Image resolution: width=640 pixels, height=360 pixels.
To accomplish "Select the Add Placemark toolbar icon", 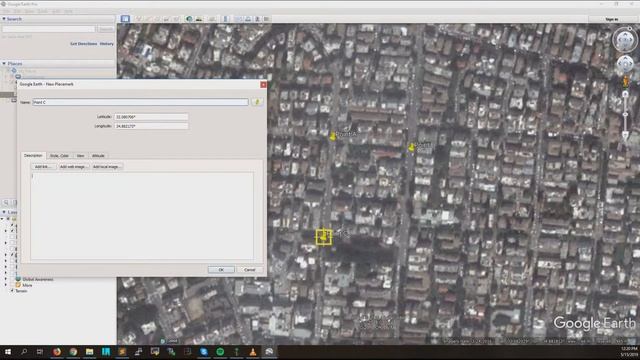I will 139,19.
